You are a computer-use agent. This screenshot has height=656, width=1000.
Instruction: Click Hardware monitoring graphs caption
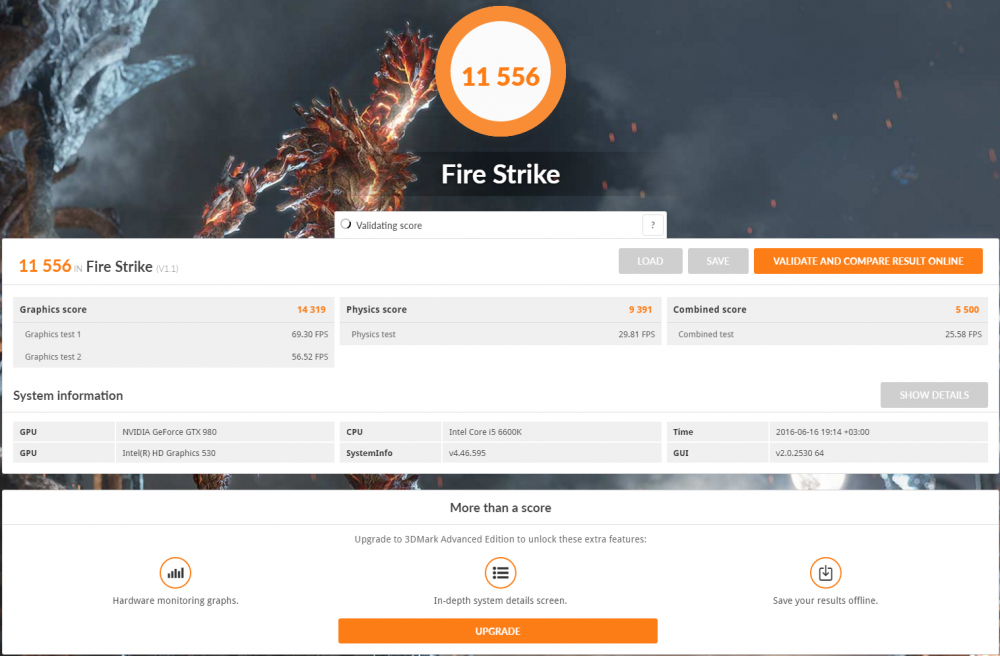pyautogui.click(x=175, y=601)
